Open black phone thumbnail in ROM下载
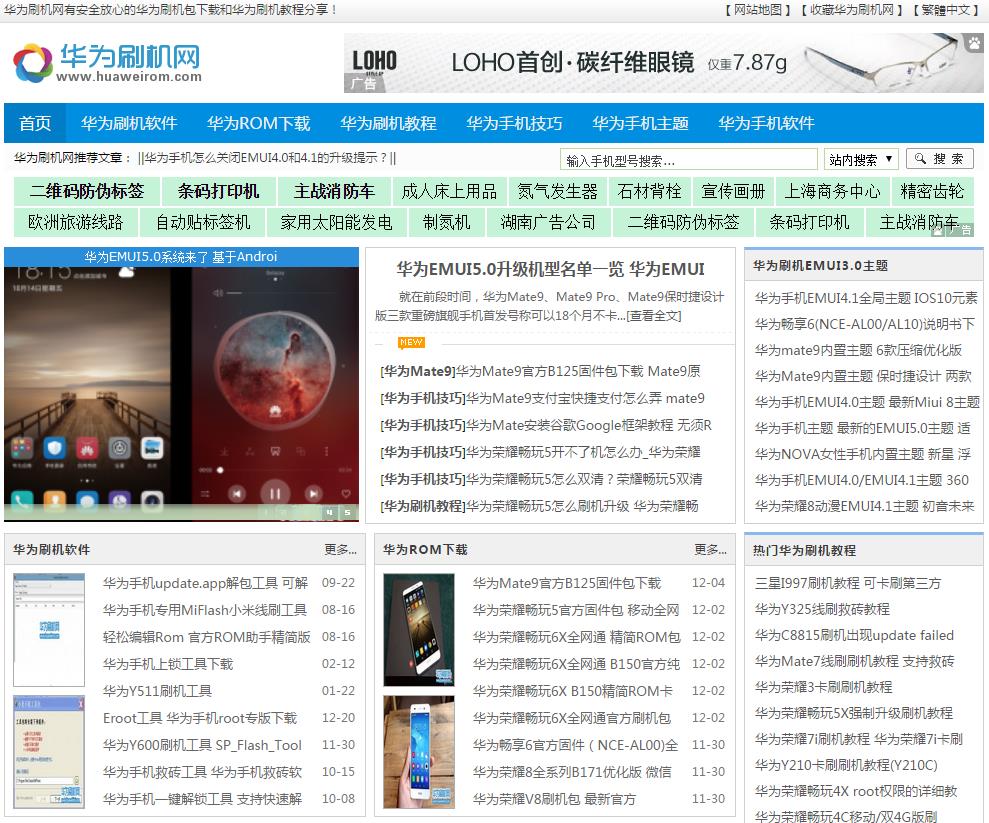989x823 pixels. [x=419, y=629]
